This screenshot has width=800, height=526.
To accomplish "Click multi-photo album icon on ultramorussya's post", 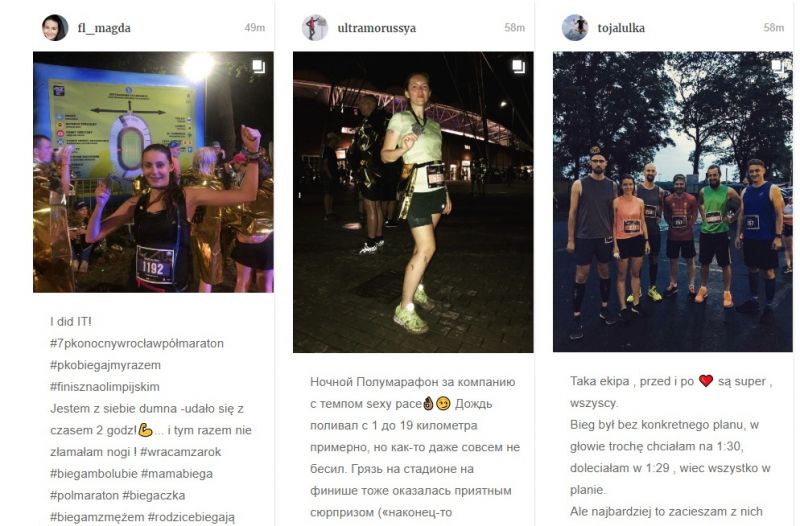I will coord(518,66).
